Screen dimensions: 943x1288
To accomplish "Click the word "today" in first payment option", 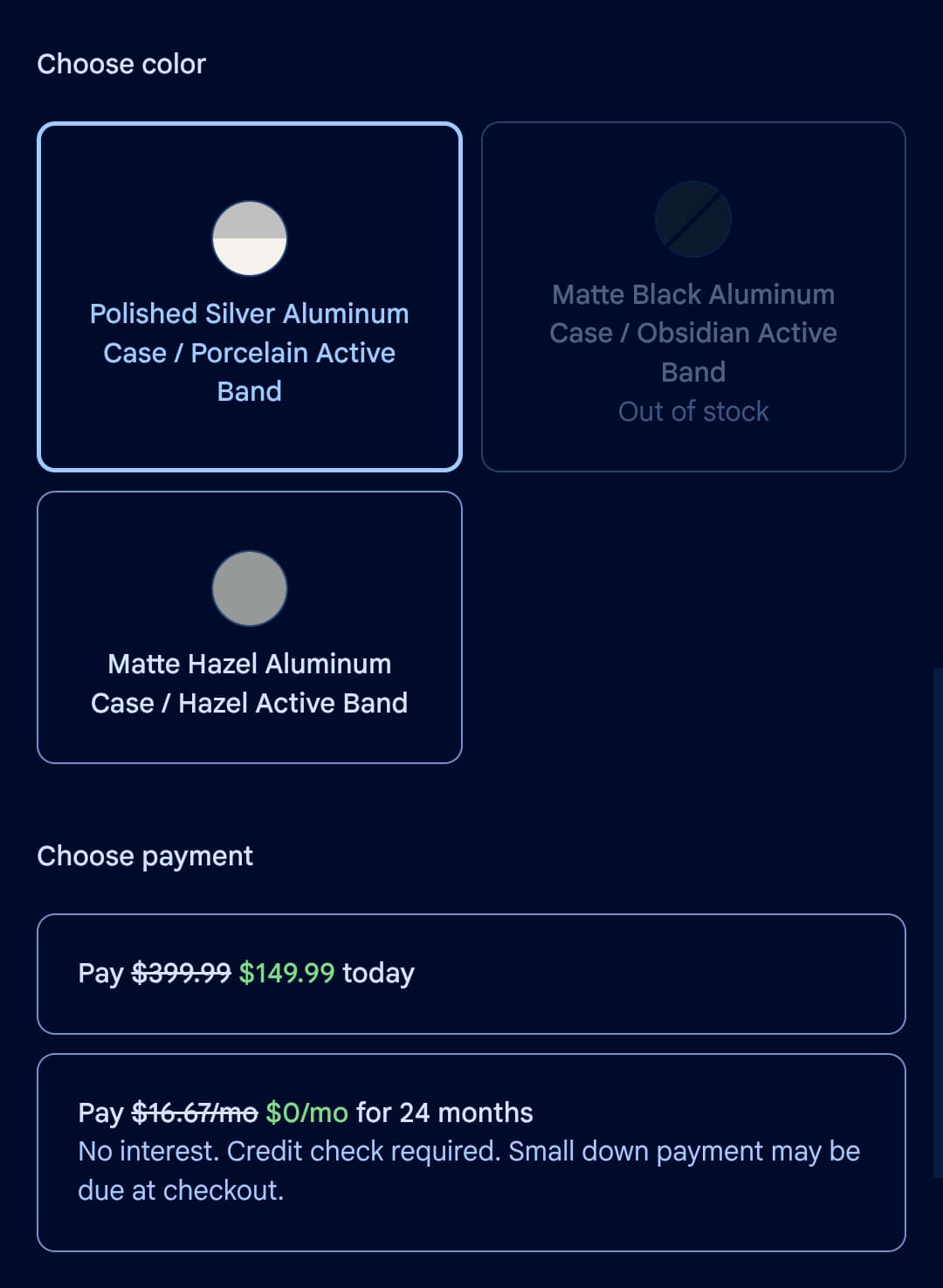I will coord(378,973).
